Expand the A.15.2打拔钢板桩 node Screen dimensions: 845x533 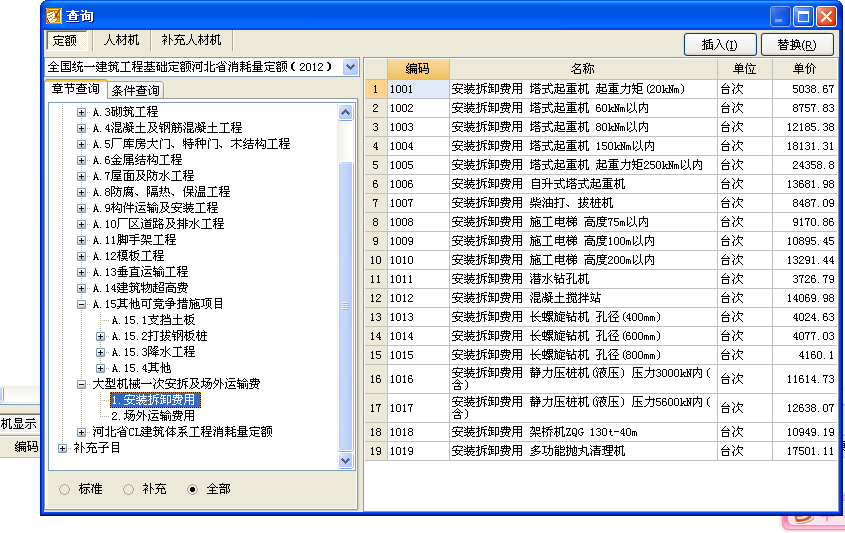100,336
